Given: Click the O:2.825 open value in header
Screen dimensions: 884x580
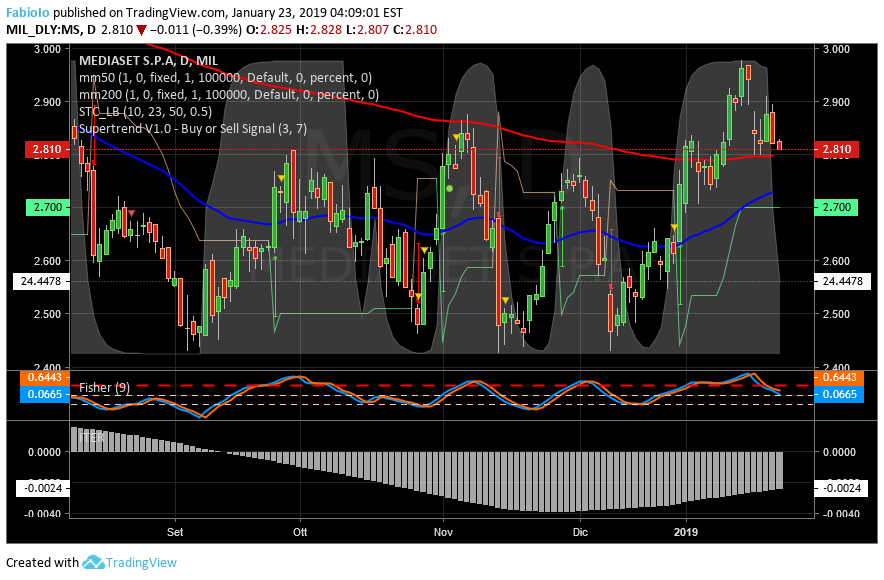Looking at the screenshot, I should pyautogui.click(x=269, y=30).
